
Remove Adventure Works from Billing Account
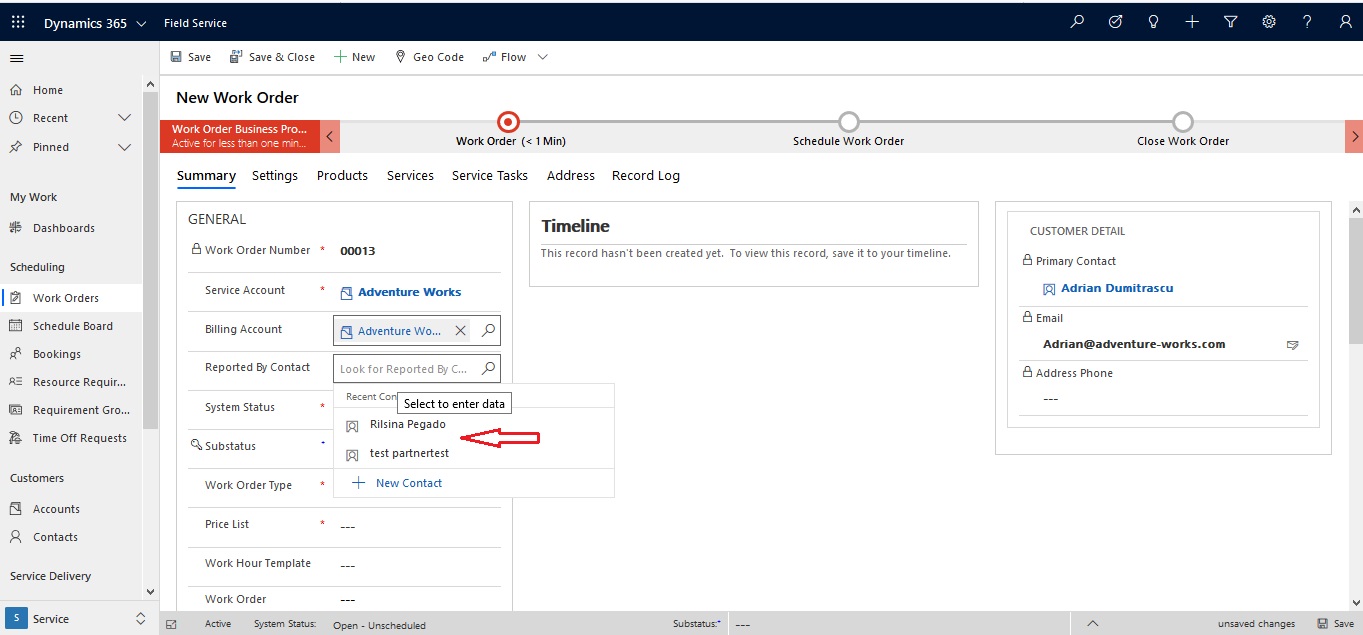[x=460, y=330]
